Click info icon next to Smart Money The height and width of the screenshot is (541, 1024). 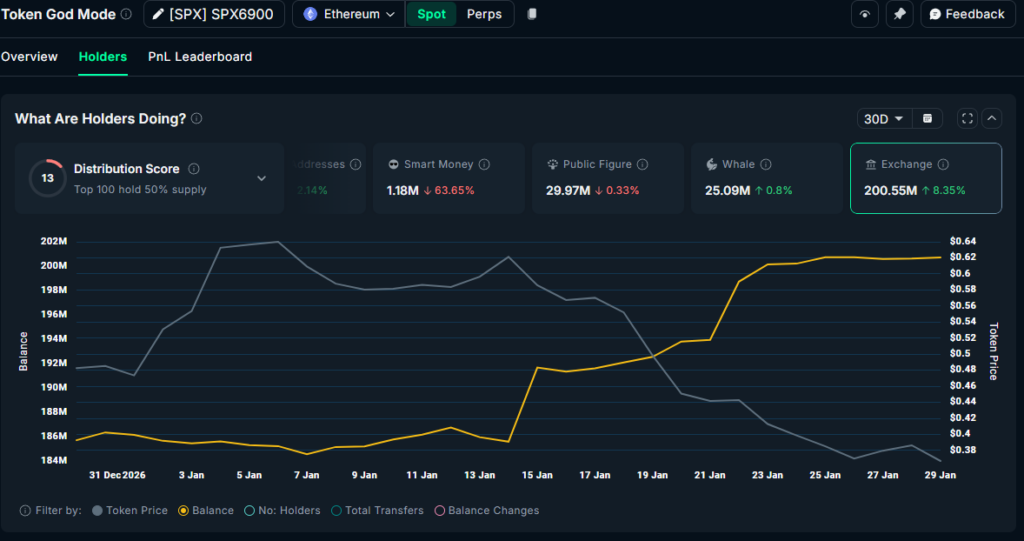pos(484,164)
